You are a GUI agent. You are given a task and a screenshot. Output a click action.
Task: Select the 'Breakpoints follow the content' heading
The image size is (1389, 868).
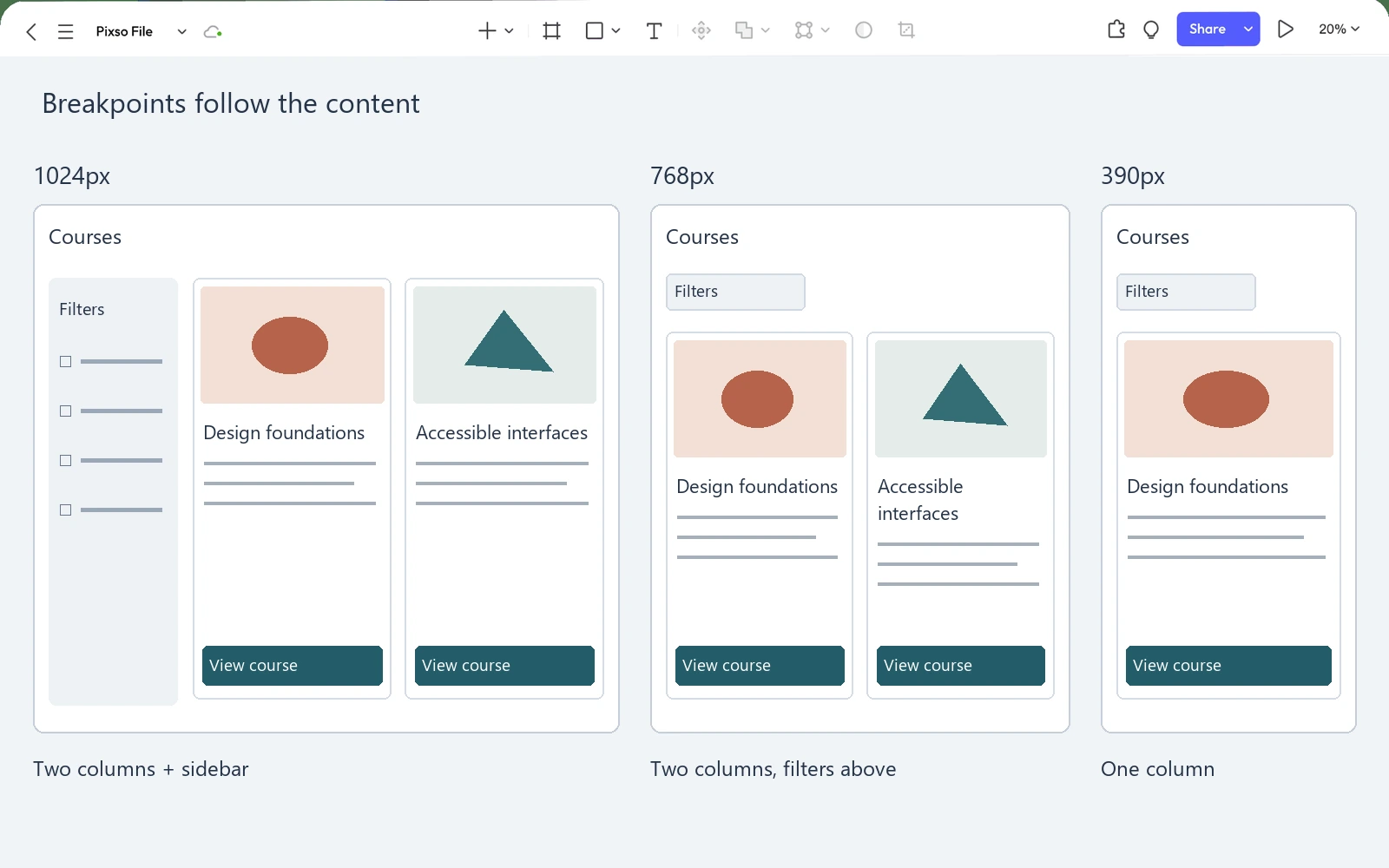tap(231, 104)
